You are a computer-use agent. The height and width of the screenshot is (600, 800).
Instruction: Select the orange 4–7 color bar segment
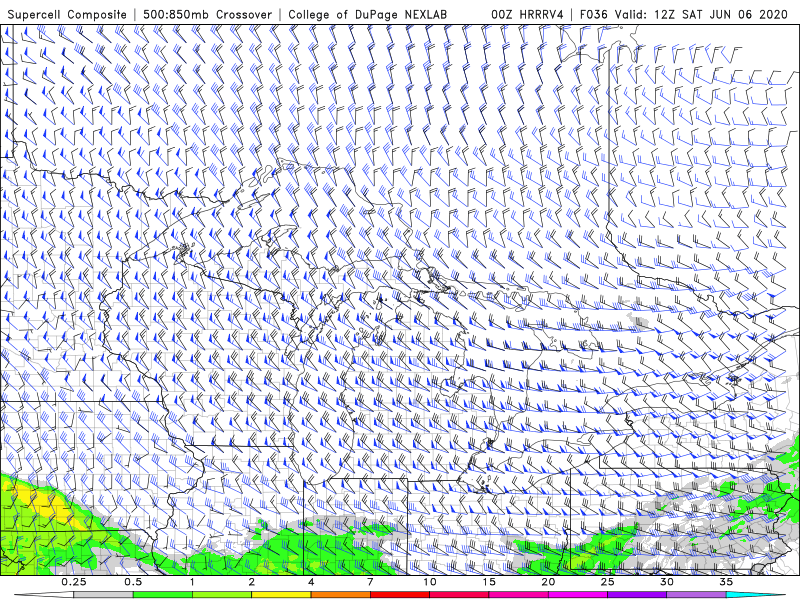[x=340, y=595]
